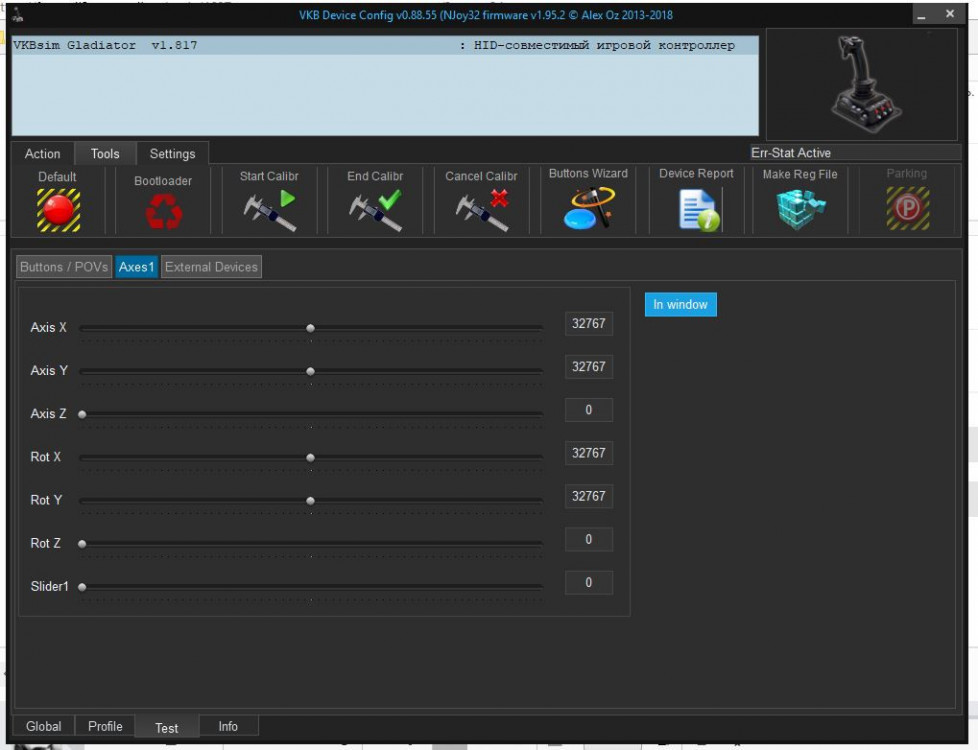The image size is (978, 750).
Task: Click Axis X value field 32767
Action: [589, 324]
